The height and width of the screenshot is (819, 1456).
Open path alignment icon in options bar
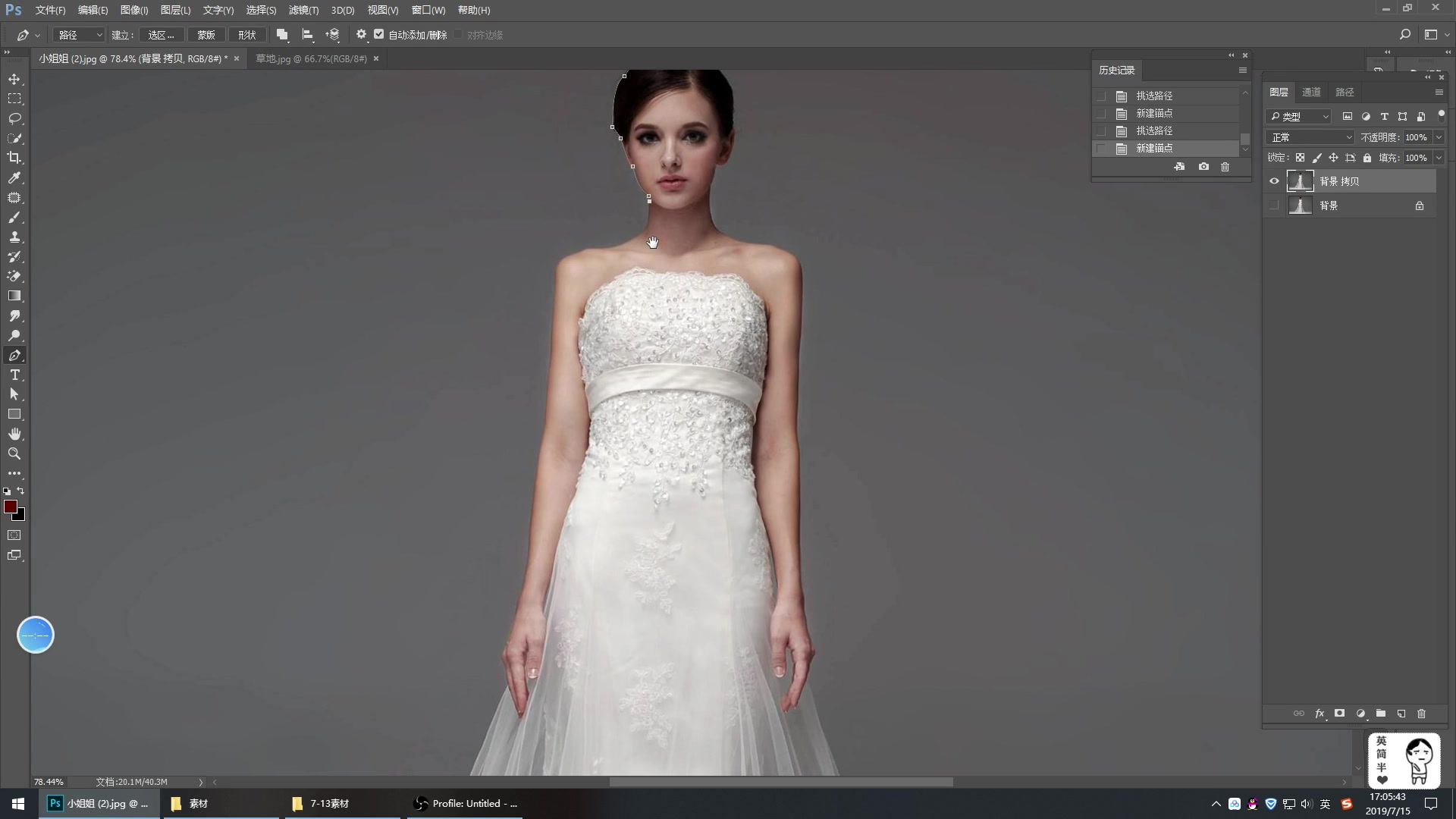[x=307, y=35]
